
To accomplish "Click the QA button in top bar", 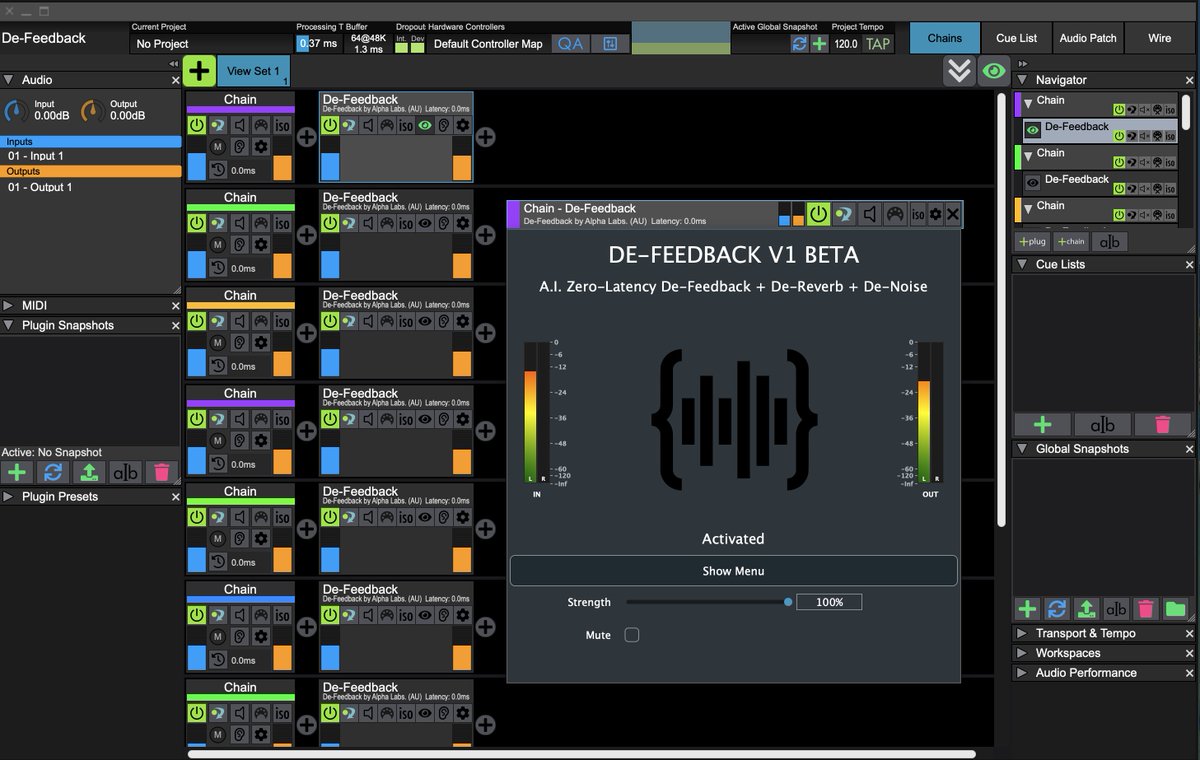I will pyautogui.click(x=570, y=44).
